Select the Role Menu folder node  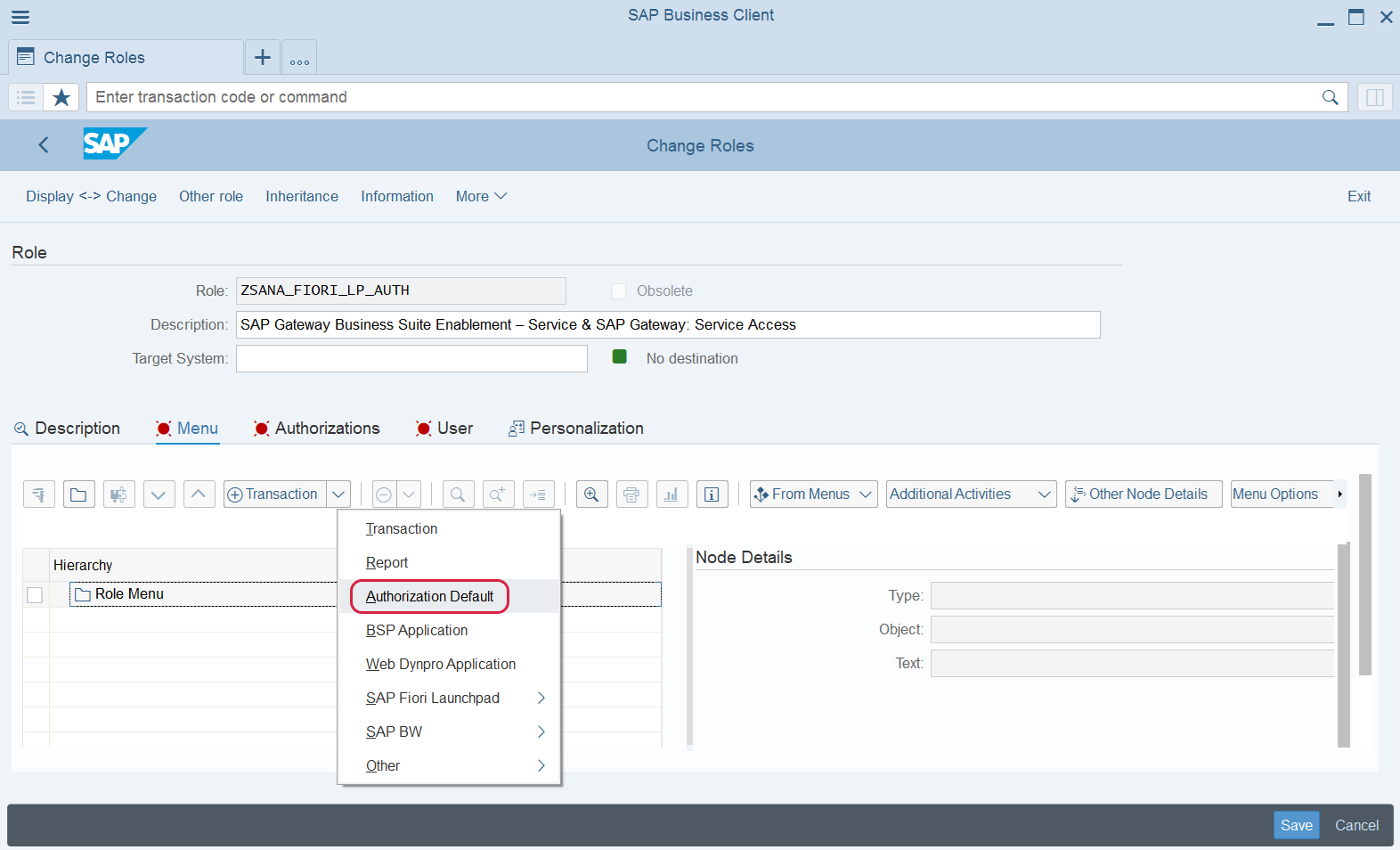coord(120,594)
